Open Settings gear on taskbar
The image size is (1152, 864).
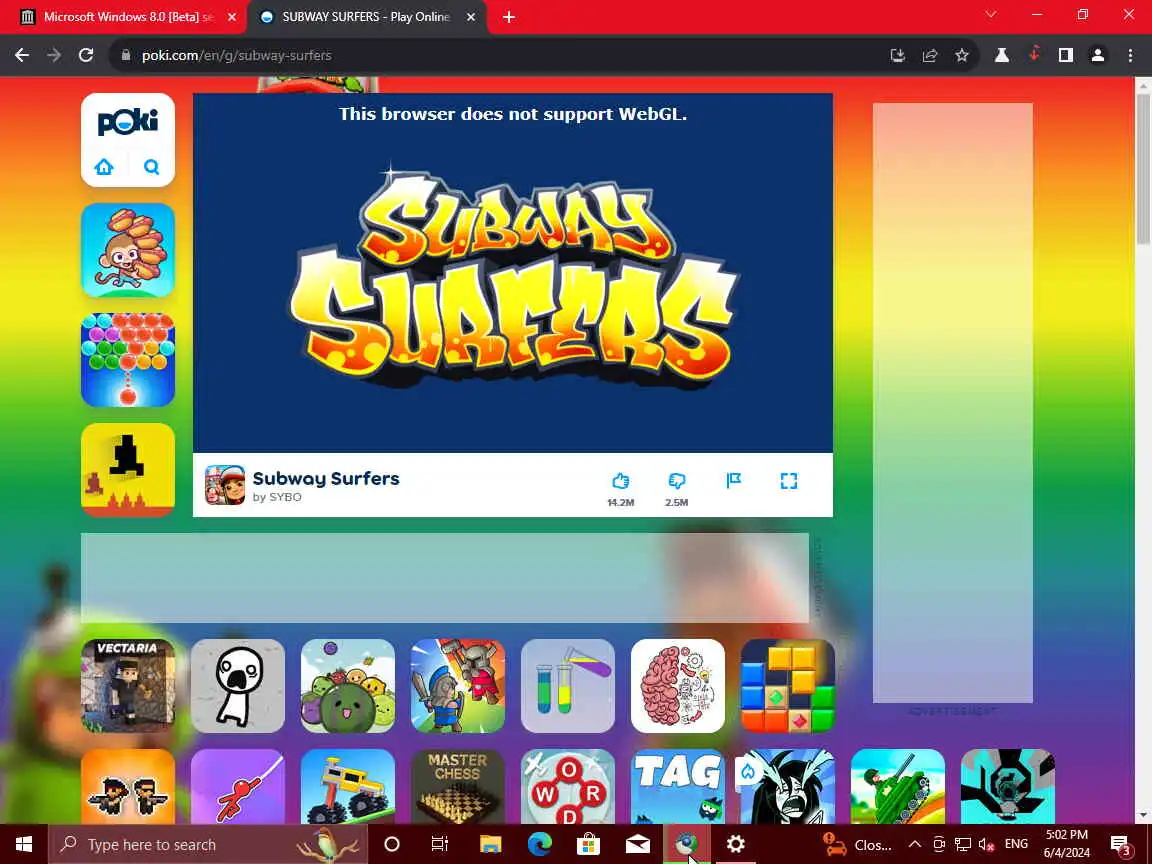735,844
